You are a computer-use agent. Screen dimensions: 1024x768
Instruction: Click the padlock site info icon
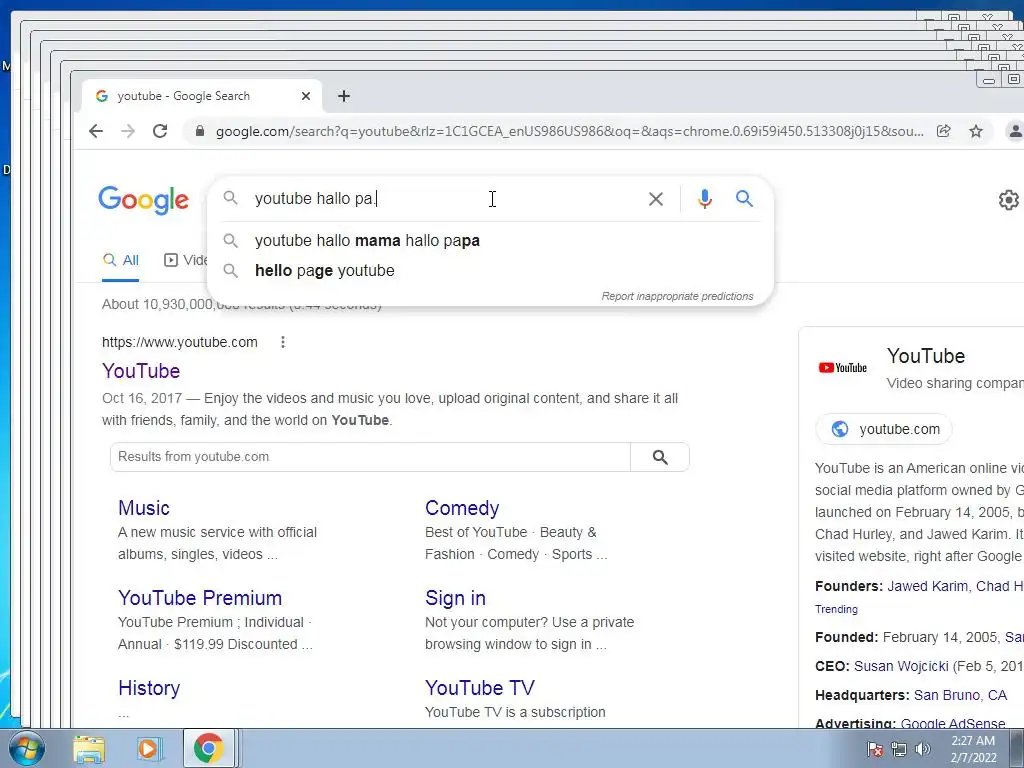[x=200, y=131]
